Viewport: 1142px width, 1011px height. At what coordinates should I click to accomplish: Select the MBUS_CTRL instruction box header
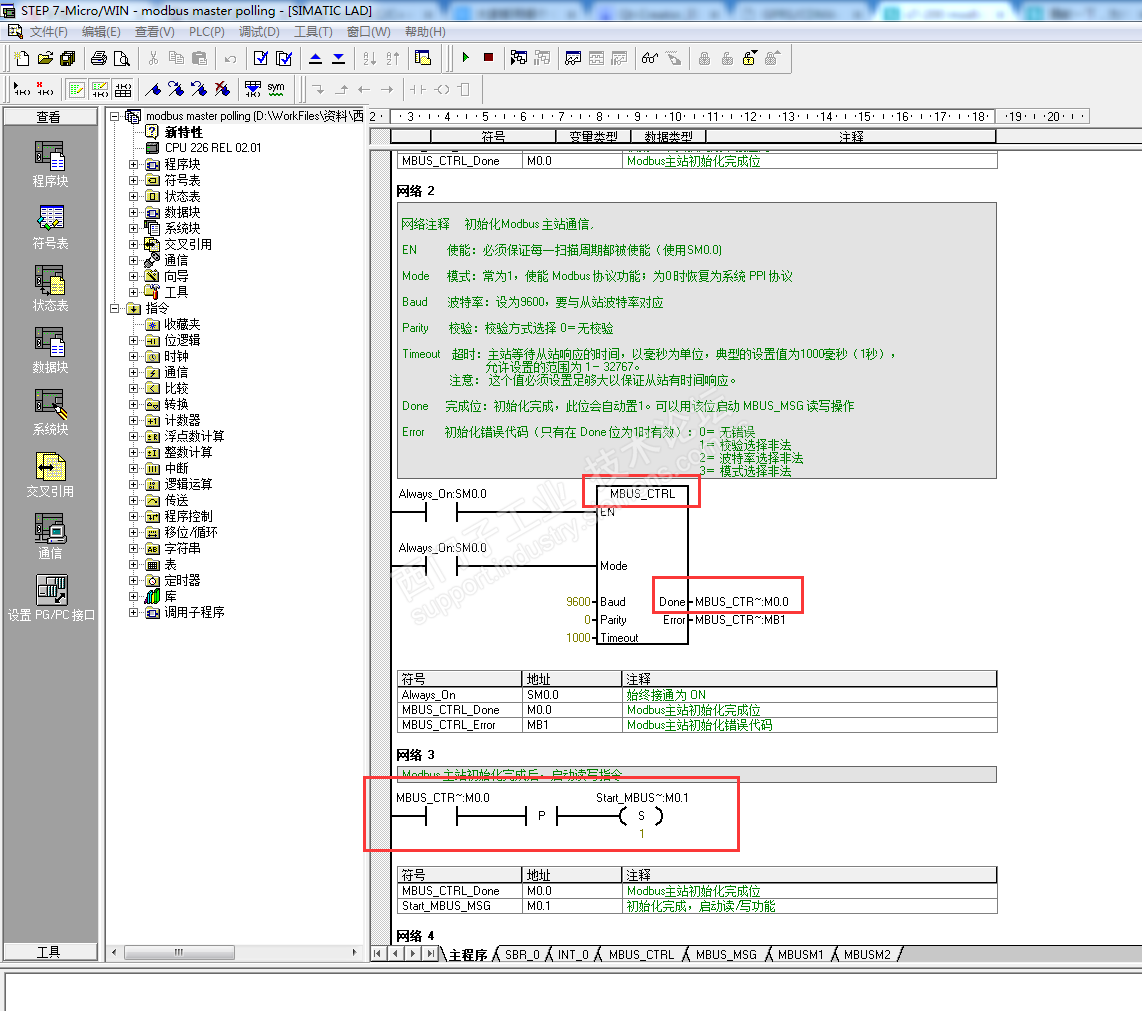click(642, 494)
